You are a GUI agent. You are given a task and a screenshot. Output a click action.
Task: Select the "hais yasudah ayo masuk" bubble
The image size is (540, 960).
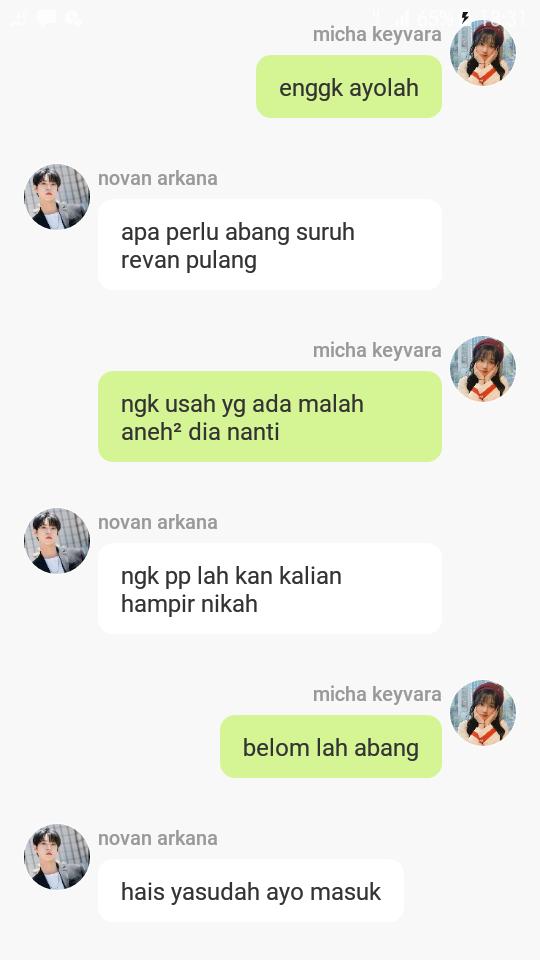coord(251,891)
